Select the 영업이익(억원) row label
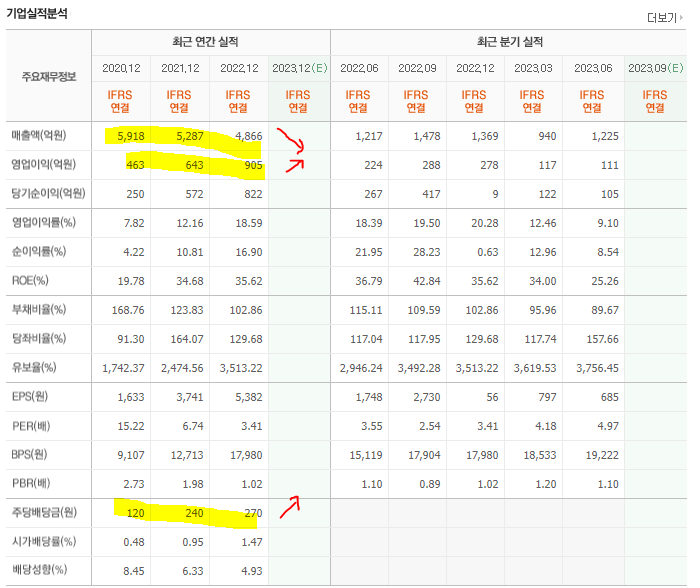This screenshot has height=588, width=700. coord(44,164)
